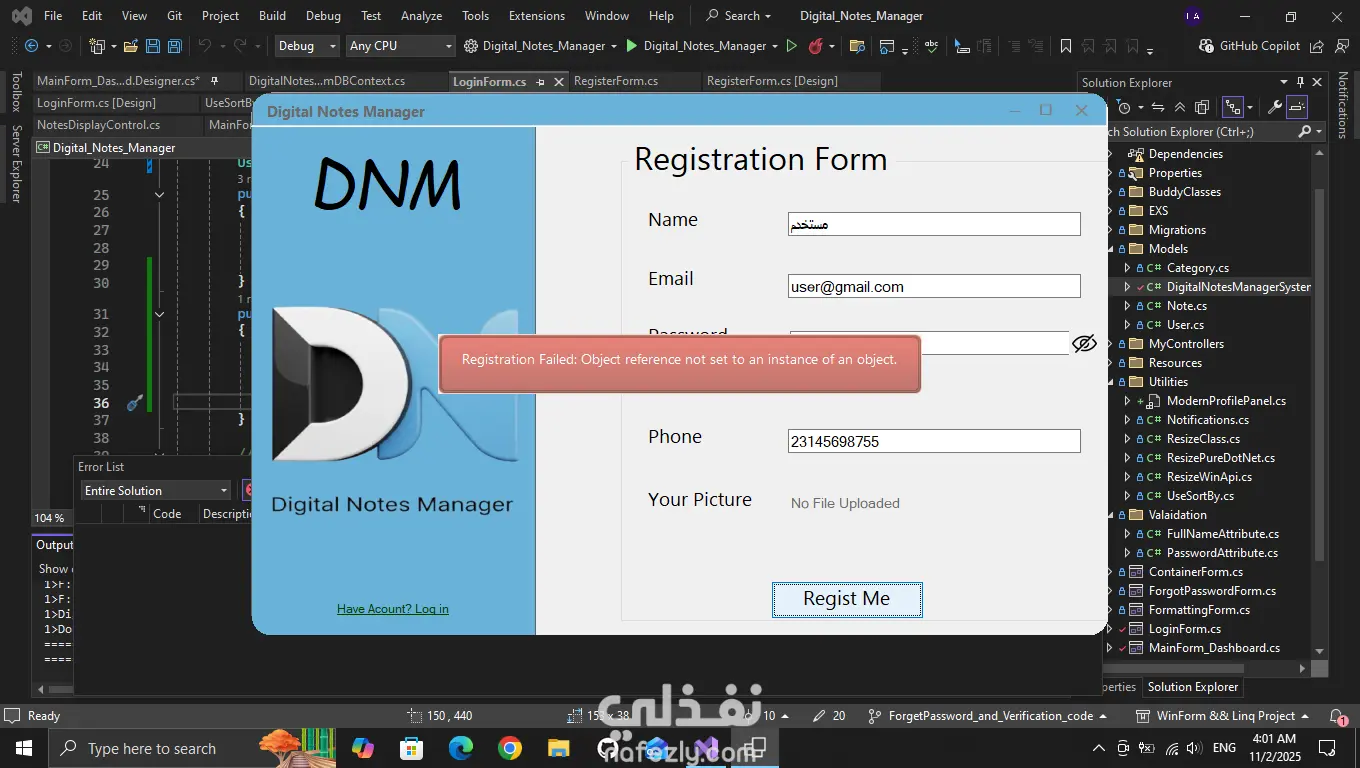This screenshot has width=1360, height=768.
Task: Expand the User.cs tree node
Action: pyautogui.click(x=1128, y=325)
